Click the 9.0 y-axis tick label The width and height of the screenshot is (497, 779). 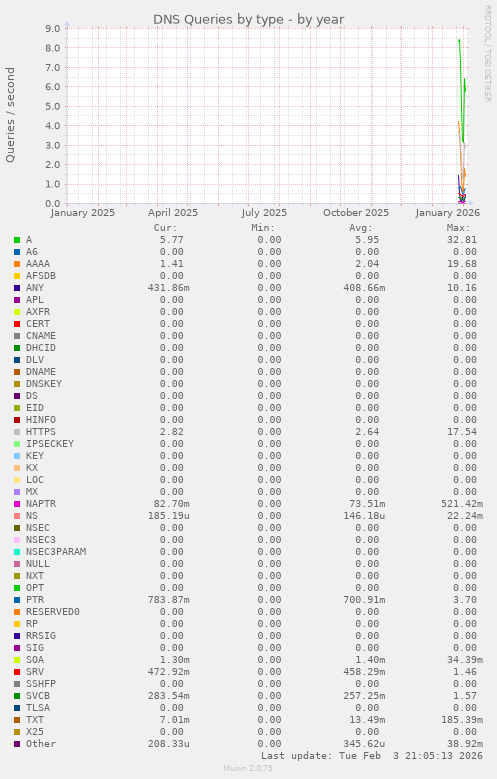pyautogui.click(x=53, y=28)
